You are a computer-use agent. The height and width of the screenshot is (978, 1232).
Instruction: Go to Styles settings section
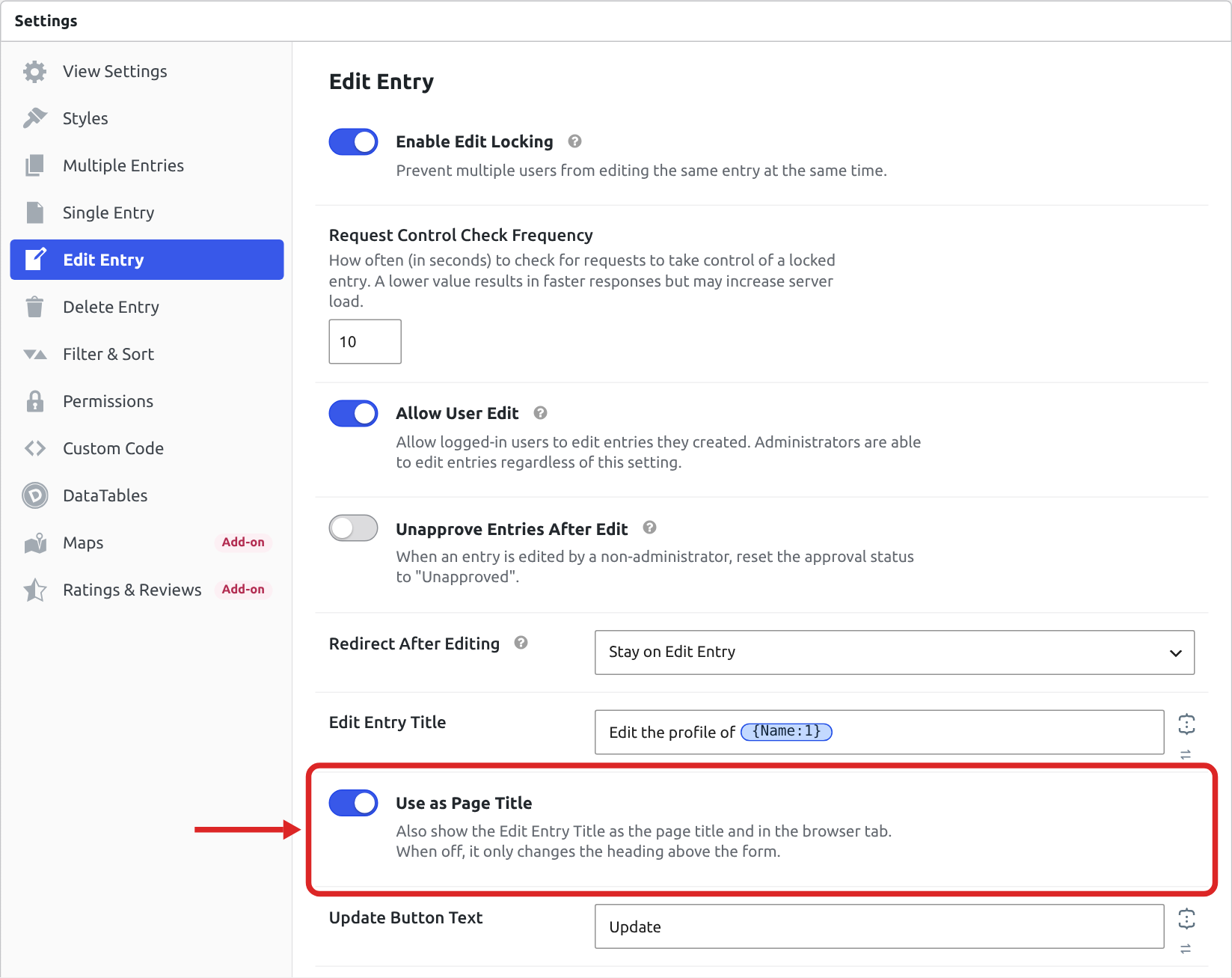coord(147,118)
